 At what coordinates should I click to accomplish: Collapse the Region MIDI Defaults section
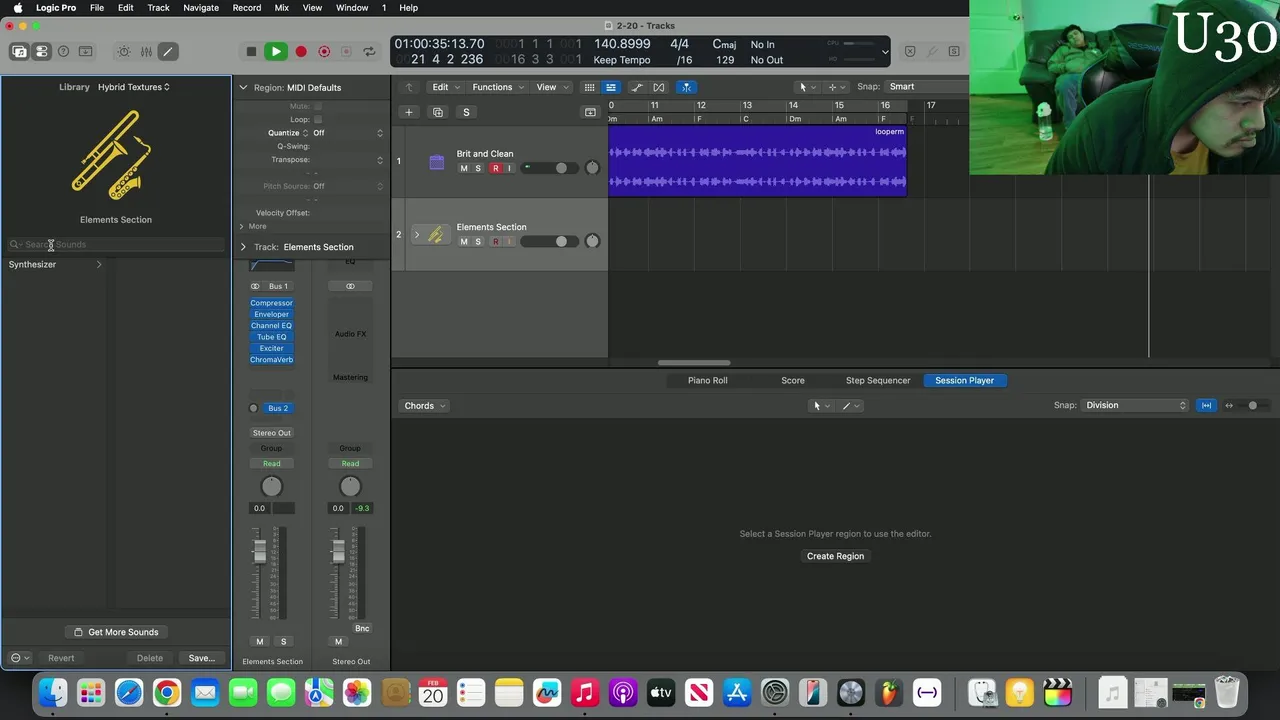pos(243,87)
